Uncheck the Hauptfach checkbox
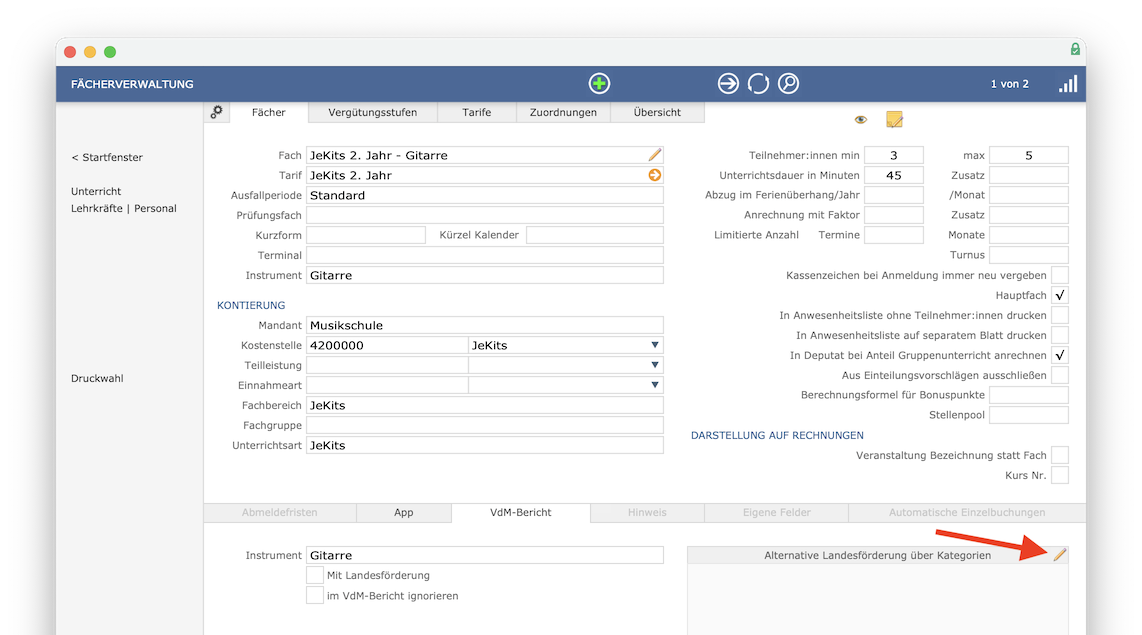This screenshot has width=1142, height=635. (x=1060, y=295)
